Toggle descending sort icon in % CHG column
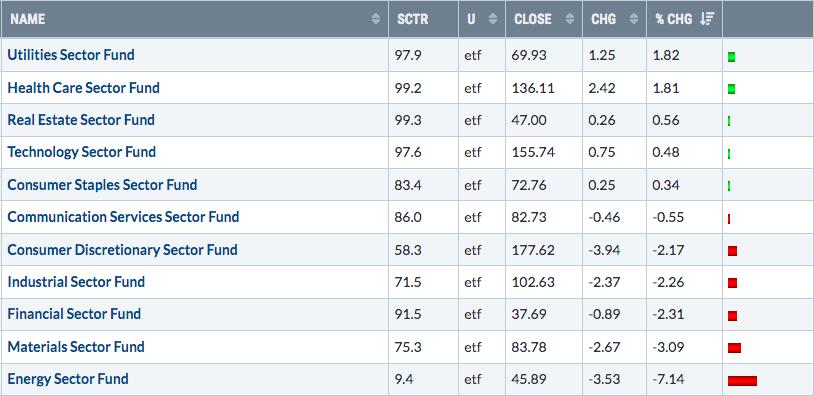 (x=707, y=19)
